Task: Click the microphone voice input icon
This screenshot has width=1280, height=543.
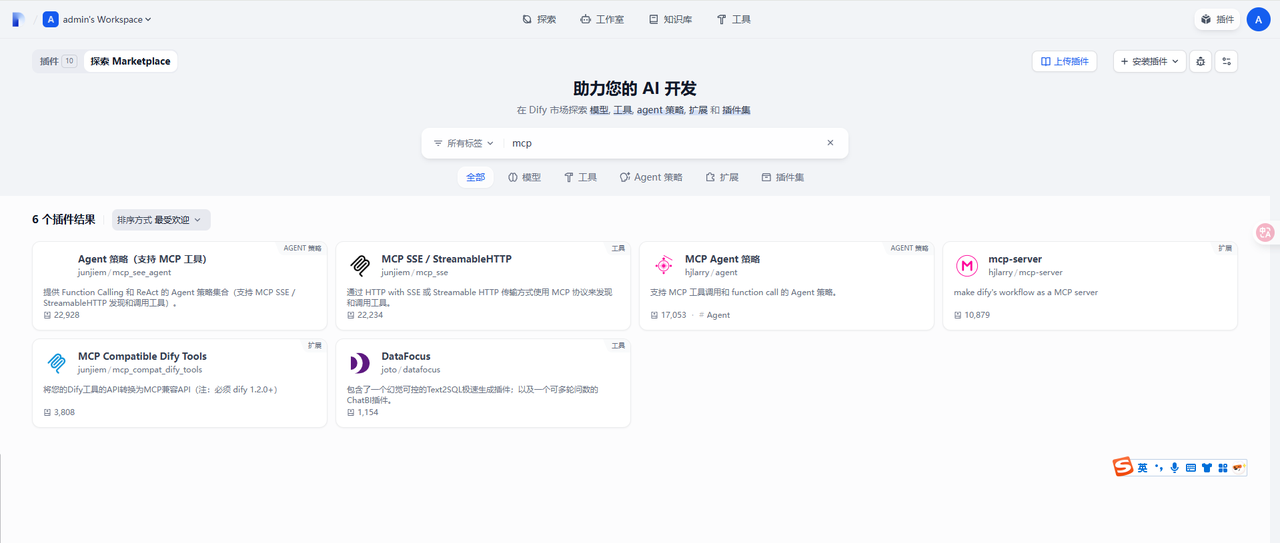Action: [1174, 468]
